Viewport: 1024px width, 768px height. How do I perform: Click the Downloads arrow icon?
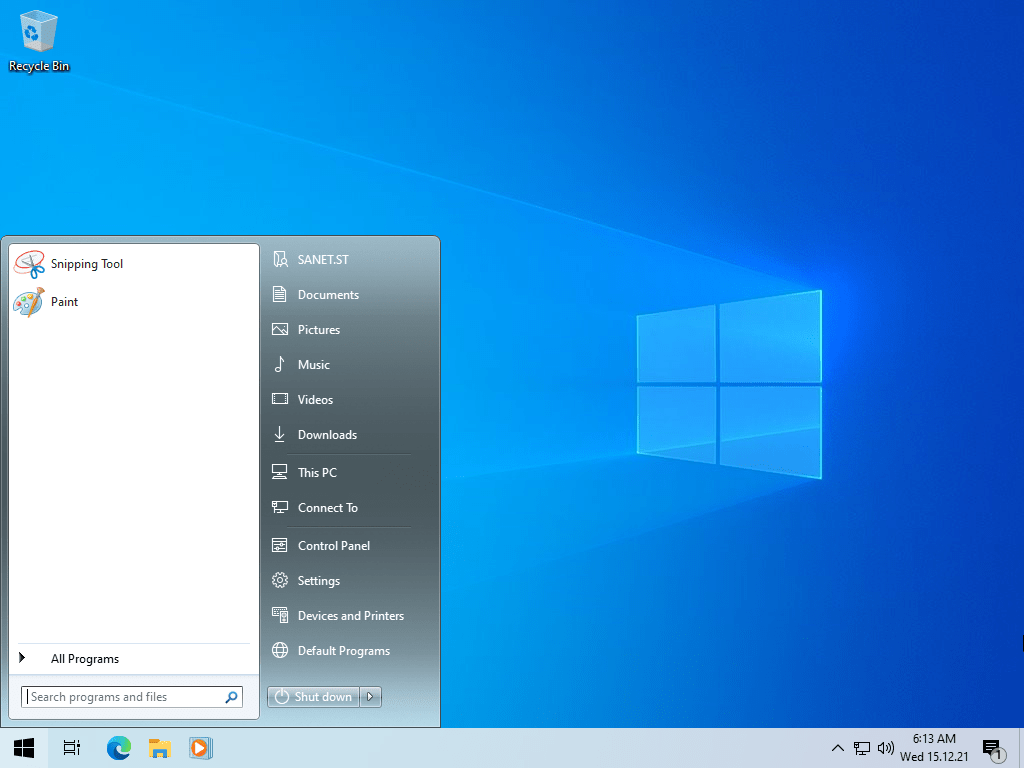[280, 434]
